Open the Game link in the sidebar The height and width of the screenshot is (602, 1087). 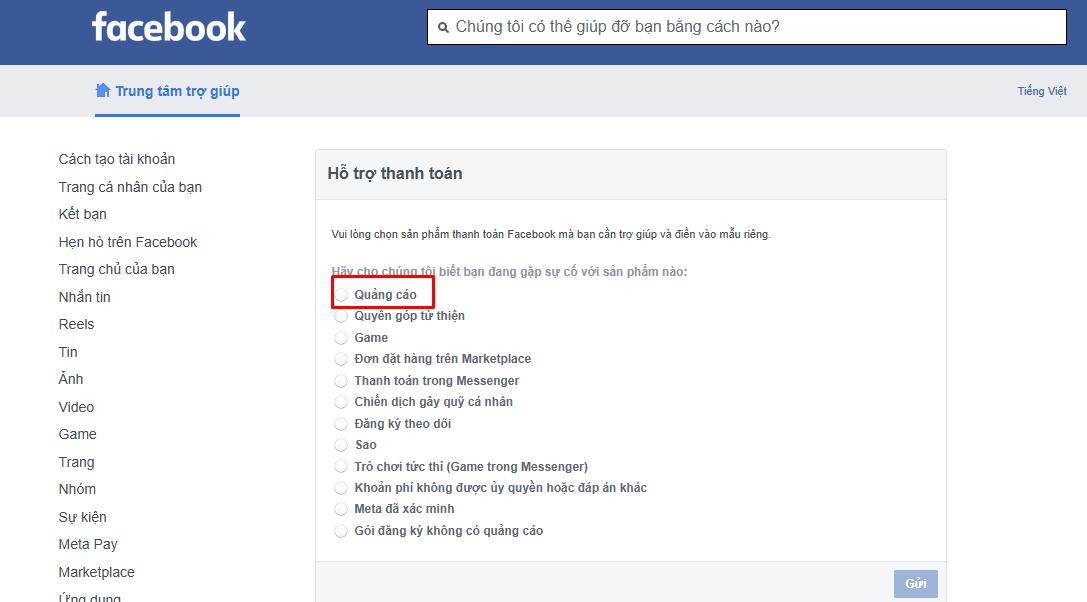point(78,434)
